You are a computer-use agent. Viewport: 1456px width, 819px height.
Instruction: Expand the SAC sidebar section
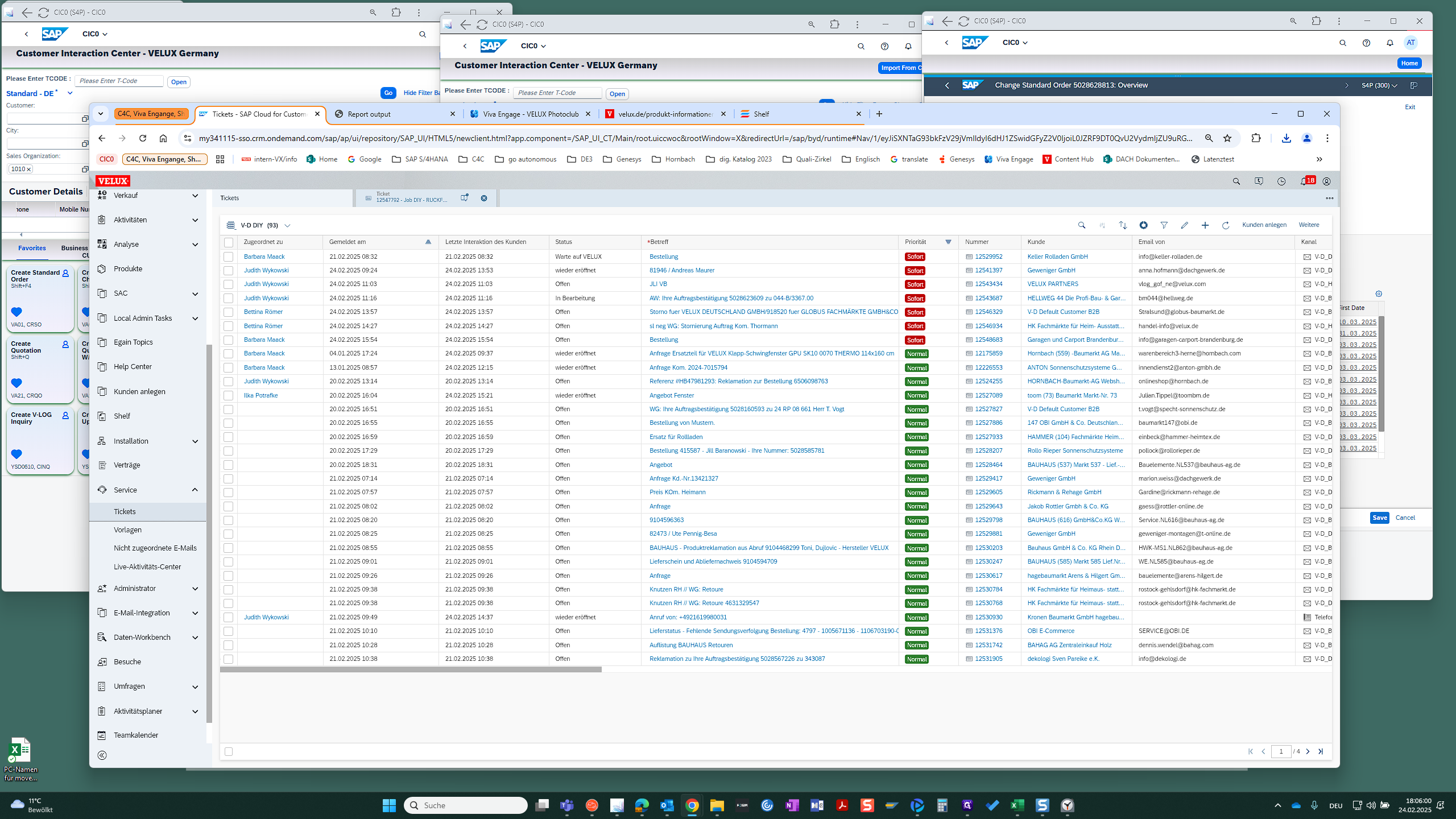(195, 293)
